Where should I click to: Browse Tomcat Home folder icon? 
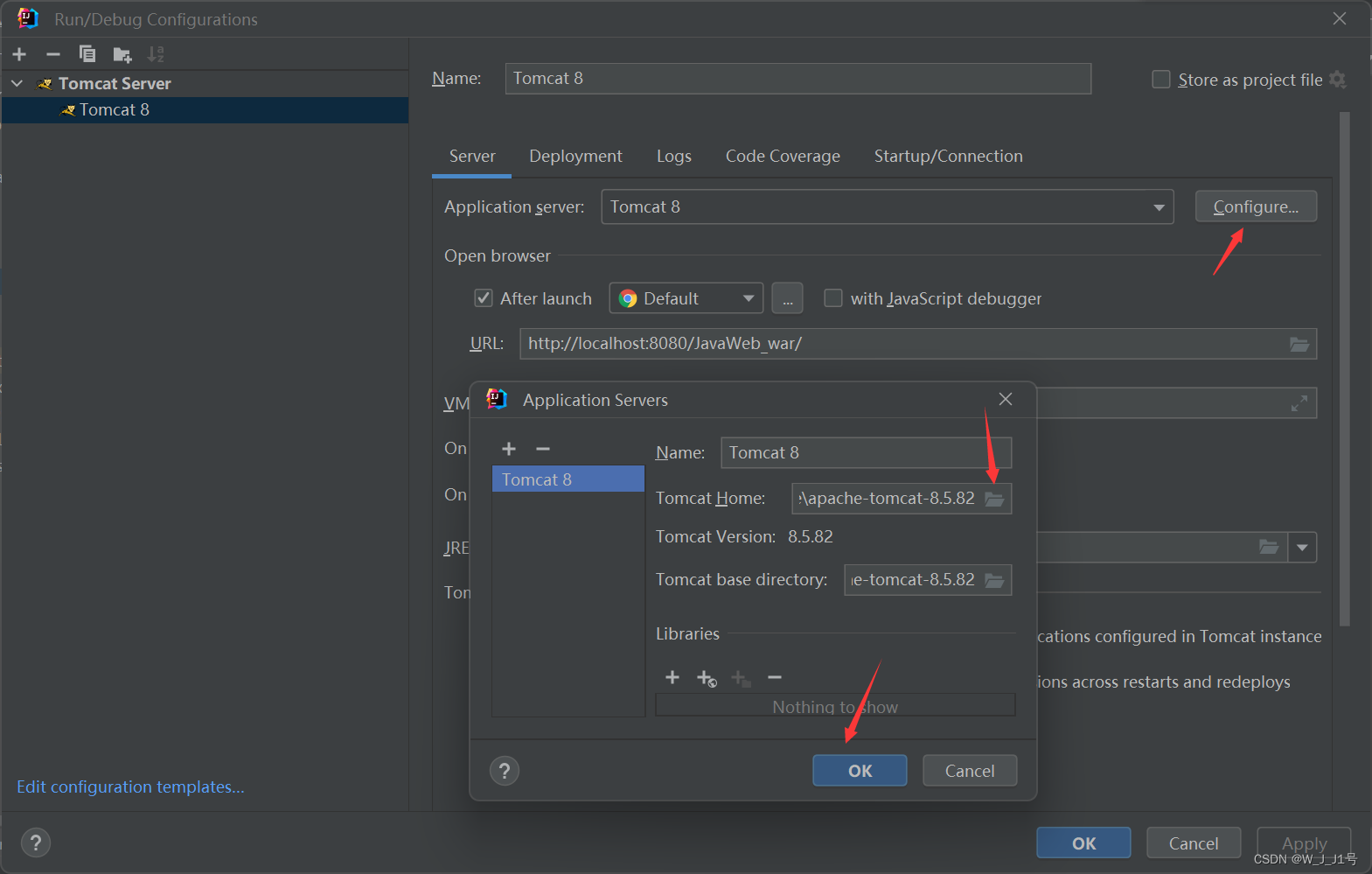(994, 499)
